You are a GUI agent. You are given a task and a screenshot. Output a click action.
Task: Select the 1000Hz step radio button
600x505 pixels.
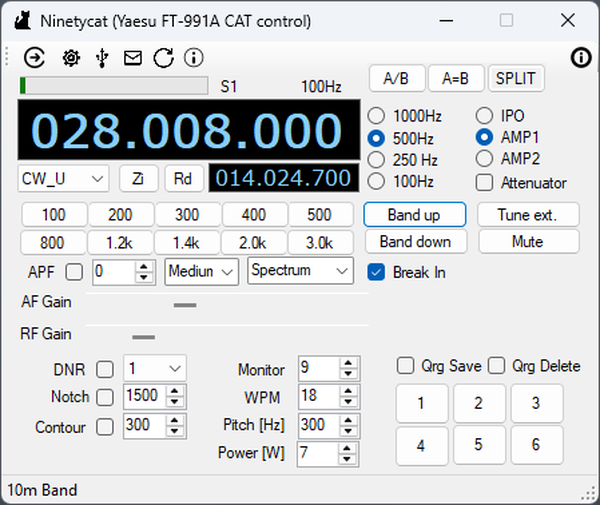pyautogui.click(x=376, y=116)
